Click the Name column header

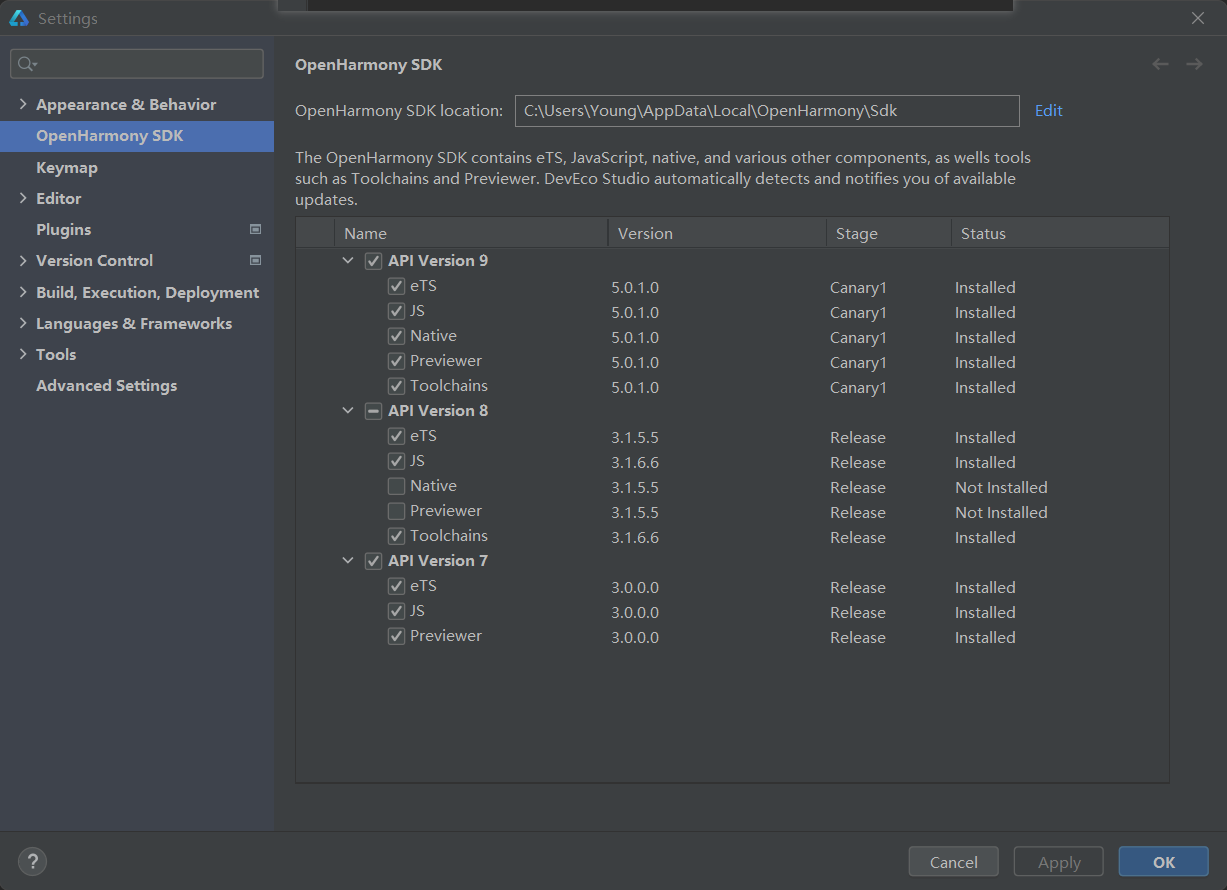(x=471, y=233)
